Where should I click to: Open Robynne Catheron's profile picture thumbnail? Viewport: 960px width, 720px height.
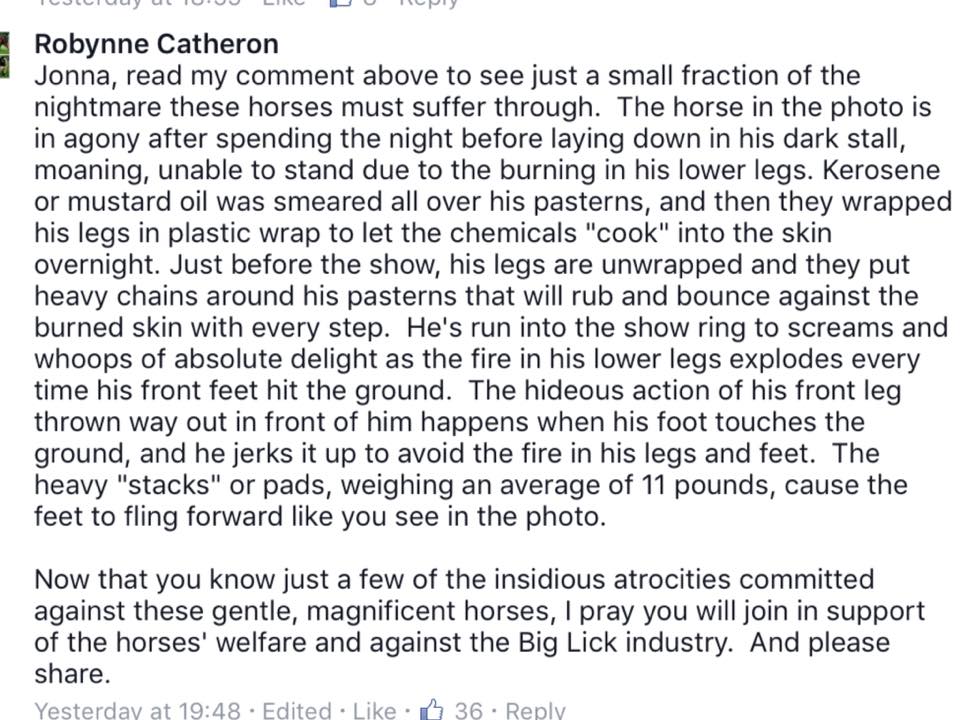4,55
